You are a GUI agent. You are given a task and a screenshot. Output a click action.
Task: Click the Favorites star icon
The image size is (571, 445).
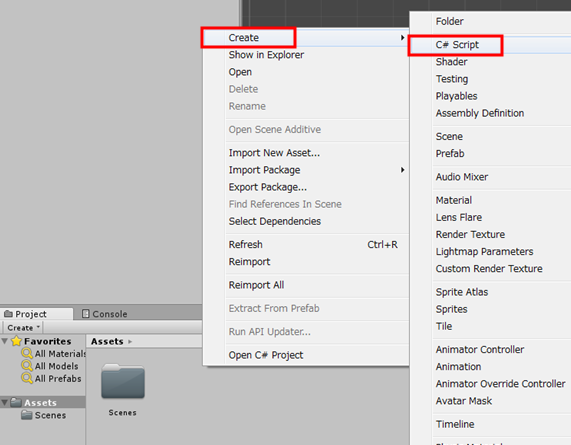pos(16,341)
